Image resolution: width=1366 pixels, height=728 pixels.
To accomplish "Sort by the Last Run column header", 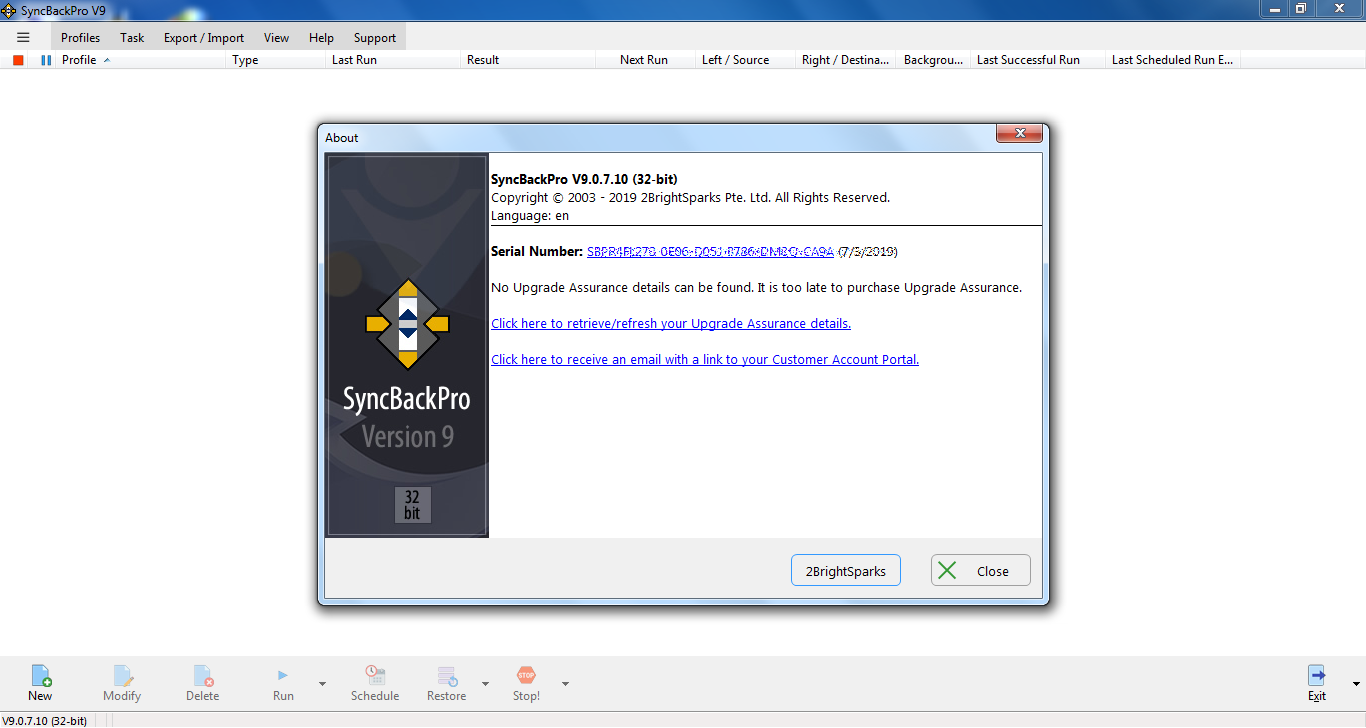I will (x=394, y=60).
